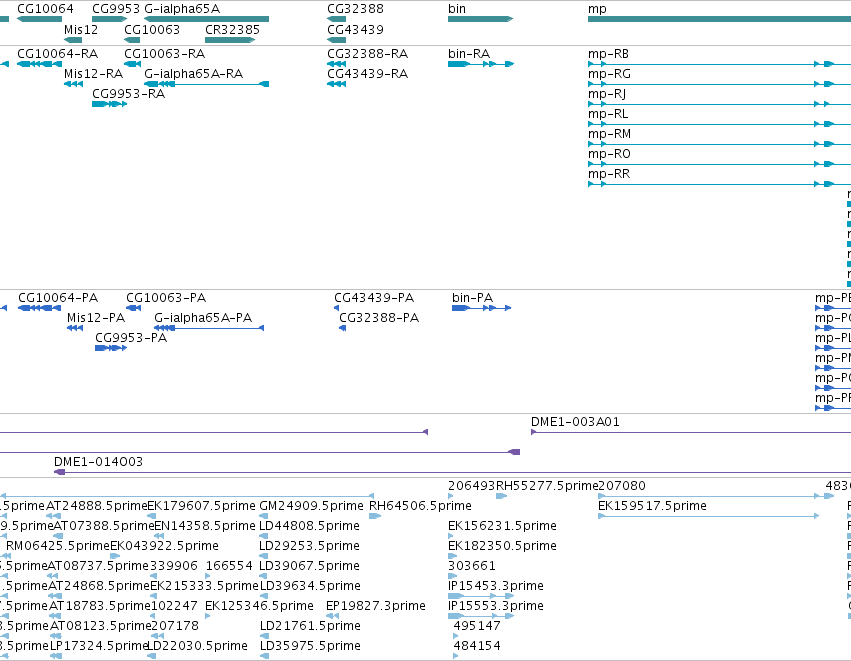Screen dimensions: 851x661
Task: Select the G-ialpha65A-PA protein label
Action: click(x=203, y=318)
